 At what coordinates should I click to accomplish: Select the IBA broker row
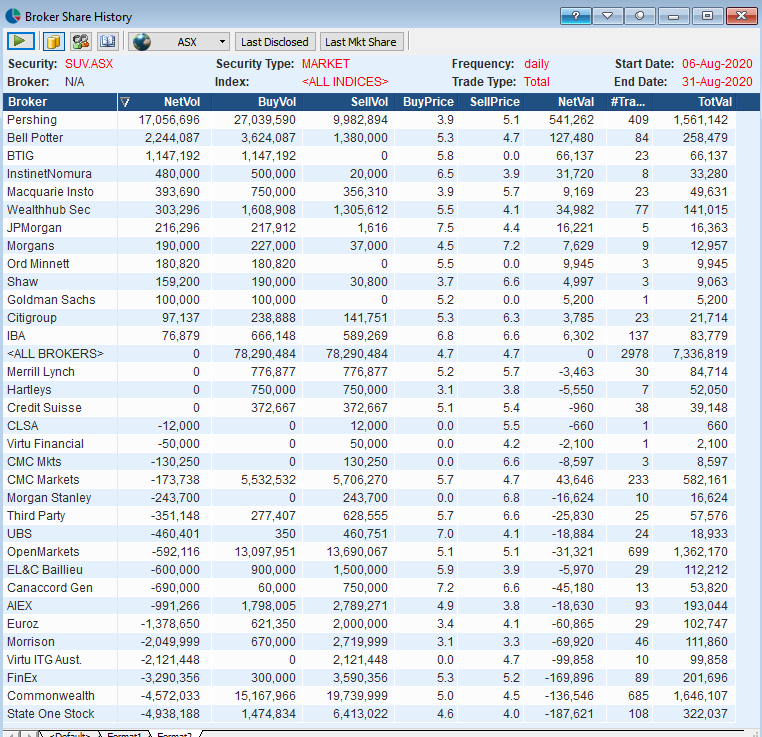pos(369,336)
